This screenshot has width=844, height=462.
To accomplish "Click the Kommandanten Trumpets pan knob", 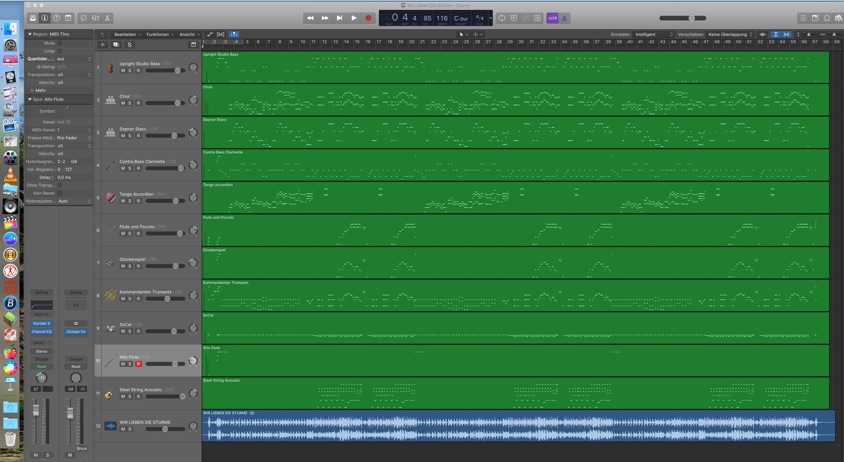I will tap(193, 296).
